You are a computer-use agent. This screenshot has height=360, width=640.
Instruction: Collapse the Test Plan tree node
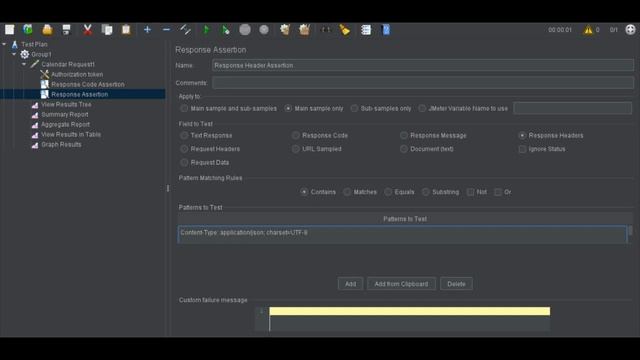(4, 44)
